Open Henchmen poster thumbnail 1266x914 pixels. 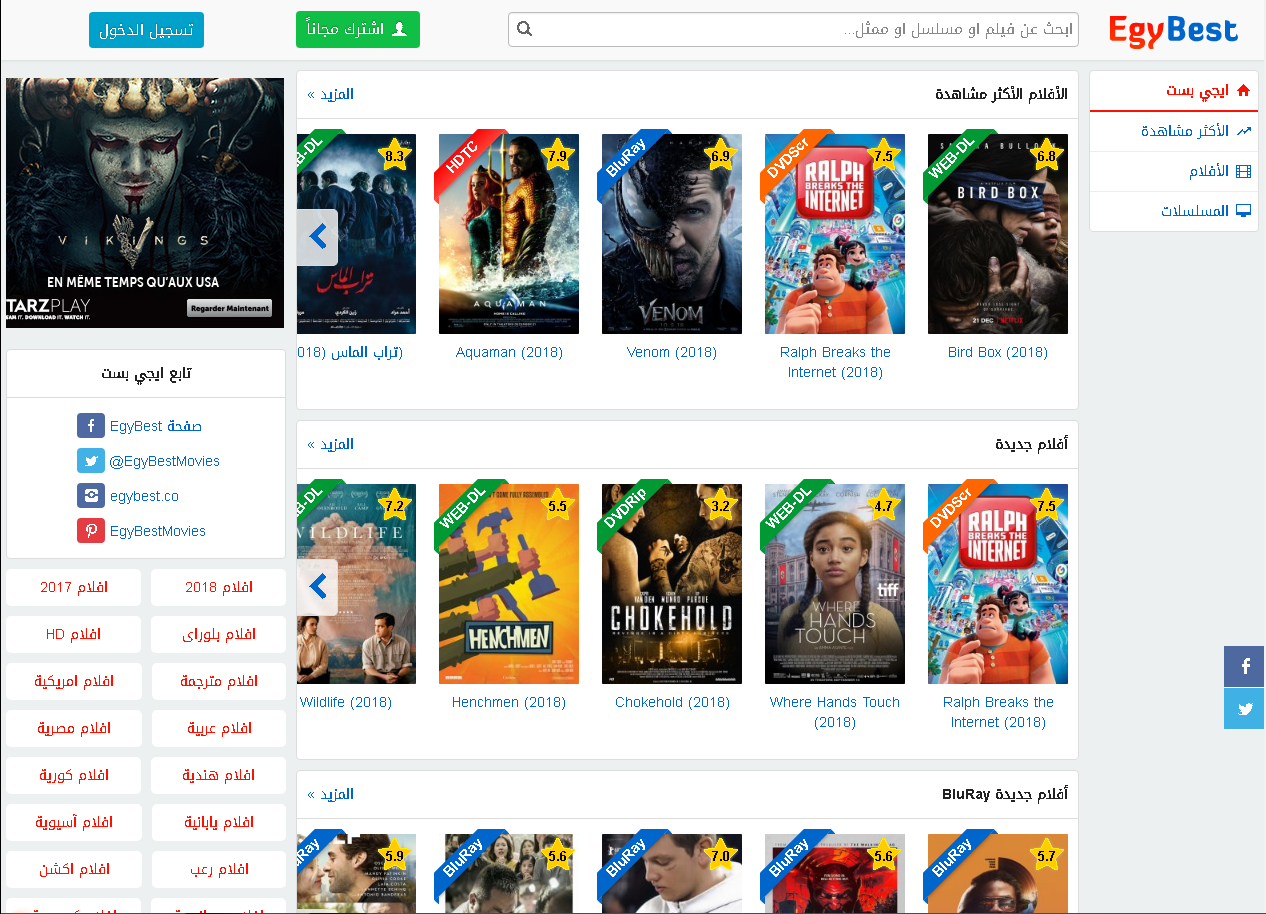coord(509,584)
